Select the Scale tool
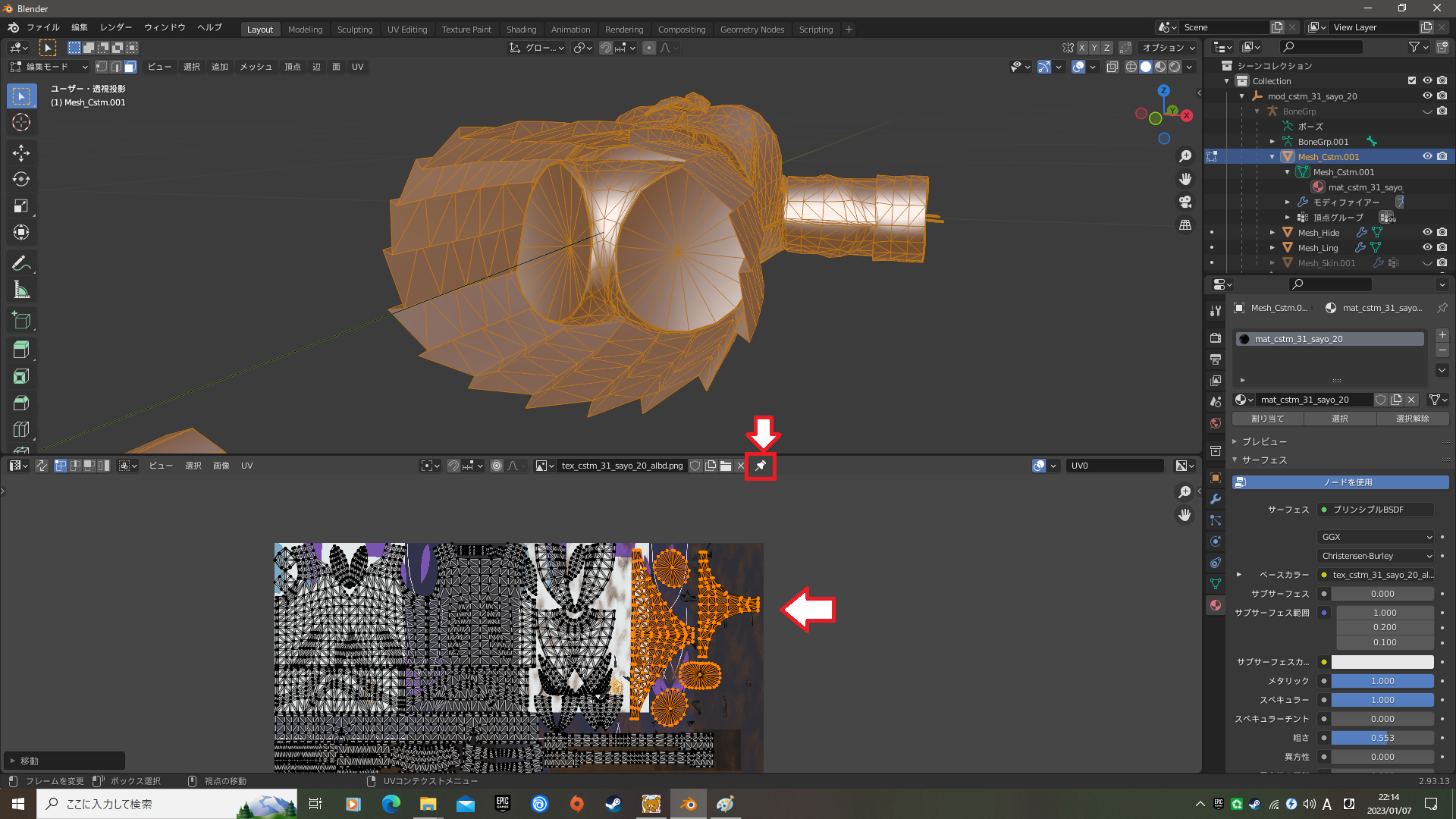Viewport: 1456px width, 819px height. [x=21, y=206]
